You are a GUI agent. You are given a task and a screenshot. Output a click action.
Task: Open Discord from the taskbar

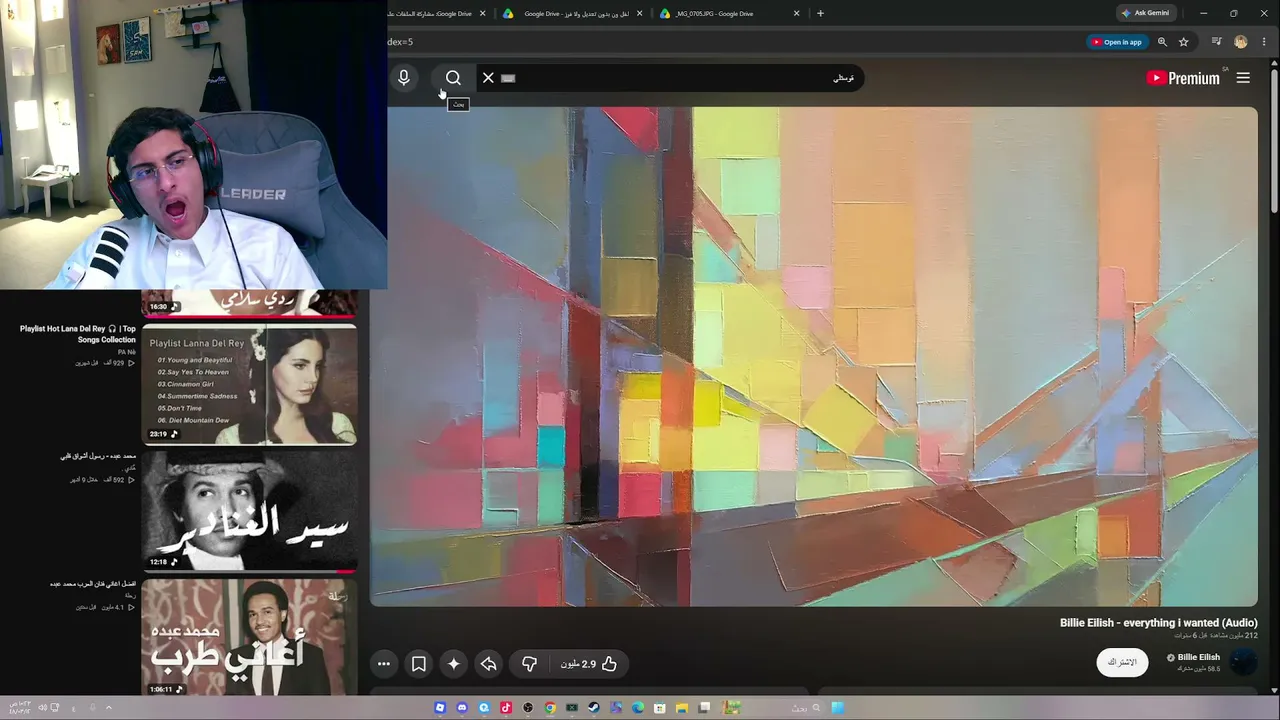tap(462, 708)
